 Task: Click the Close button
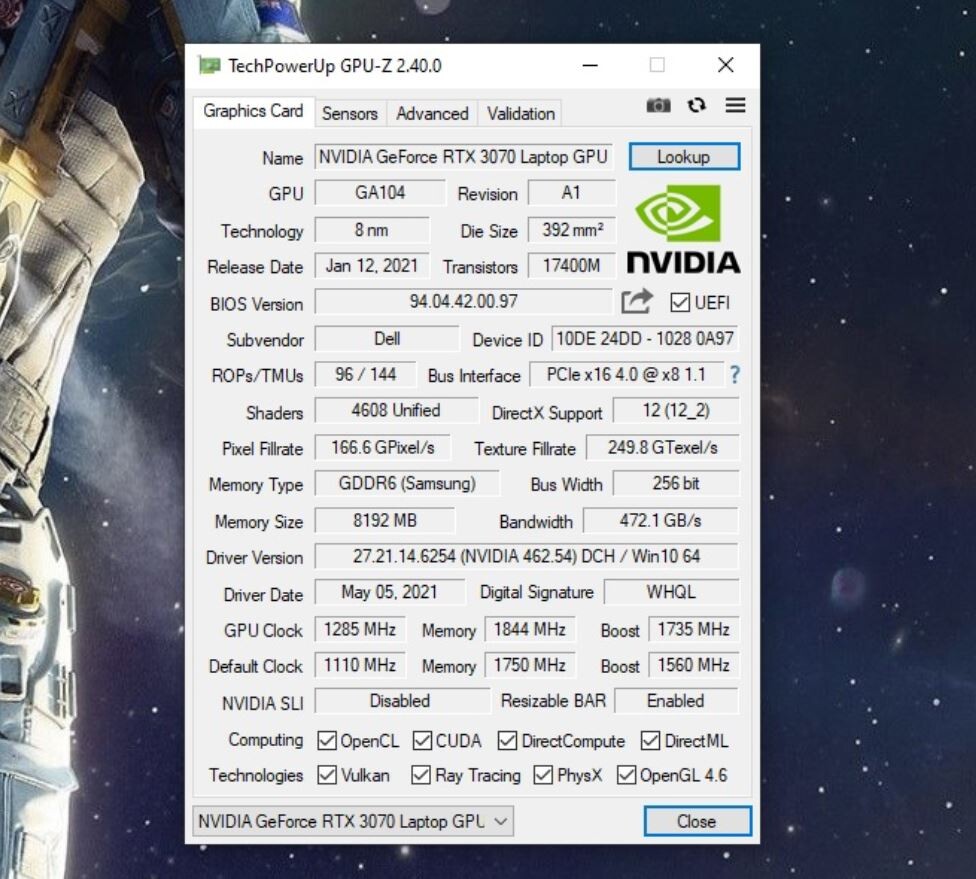[x=697, y=821]
